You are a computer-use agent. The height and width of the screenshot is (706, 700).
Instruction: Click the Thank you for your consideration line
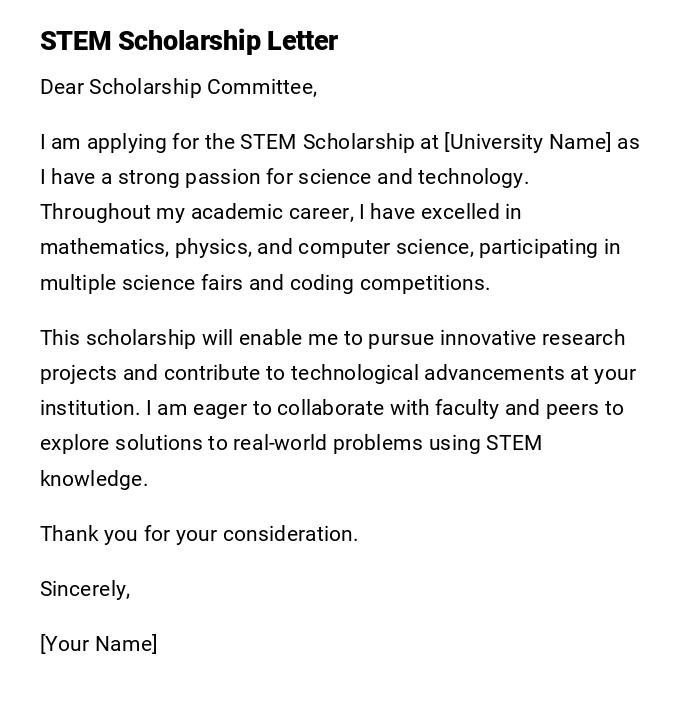[198, 534]
